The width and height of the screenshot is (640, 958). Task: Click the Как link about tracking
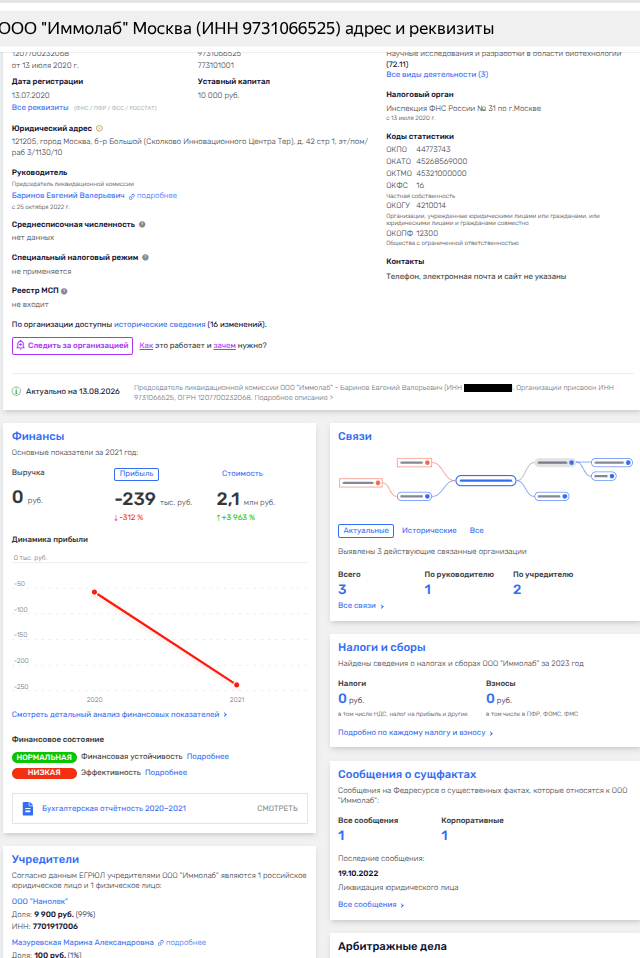pyautogui.click(x=146, y=345)
